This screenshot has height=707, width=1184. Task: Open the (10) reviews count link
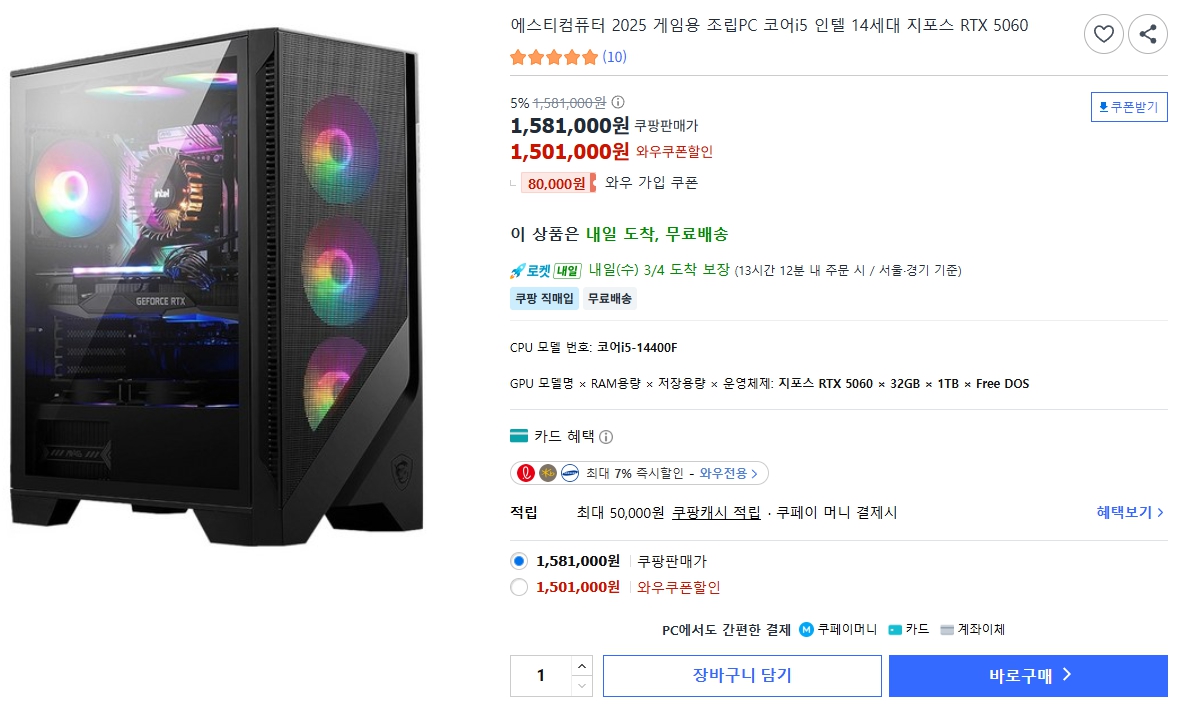614,57
